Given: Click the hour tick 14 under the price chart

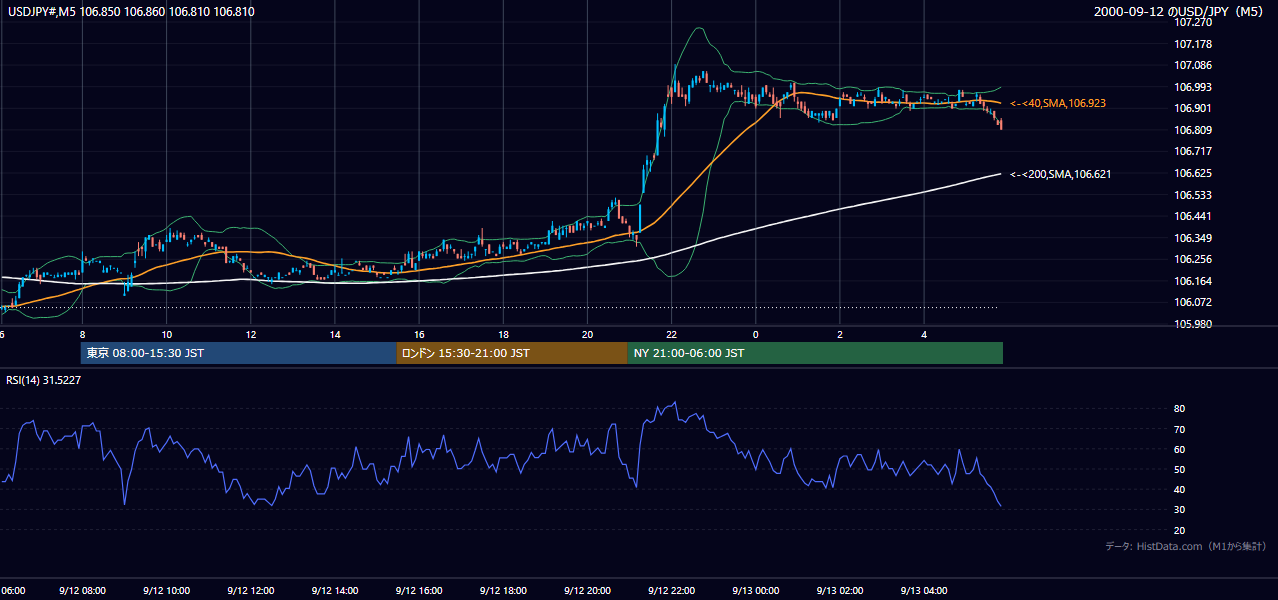Looking at the screenshot, I should point(335,334).
